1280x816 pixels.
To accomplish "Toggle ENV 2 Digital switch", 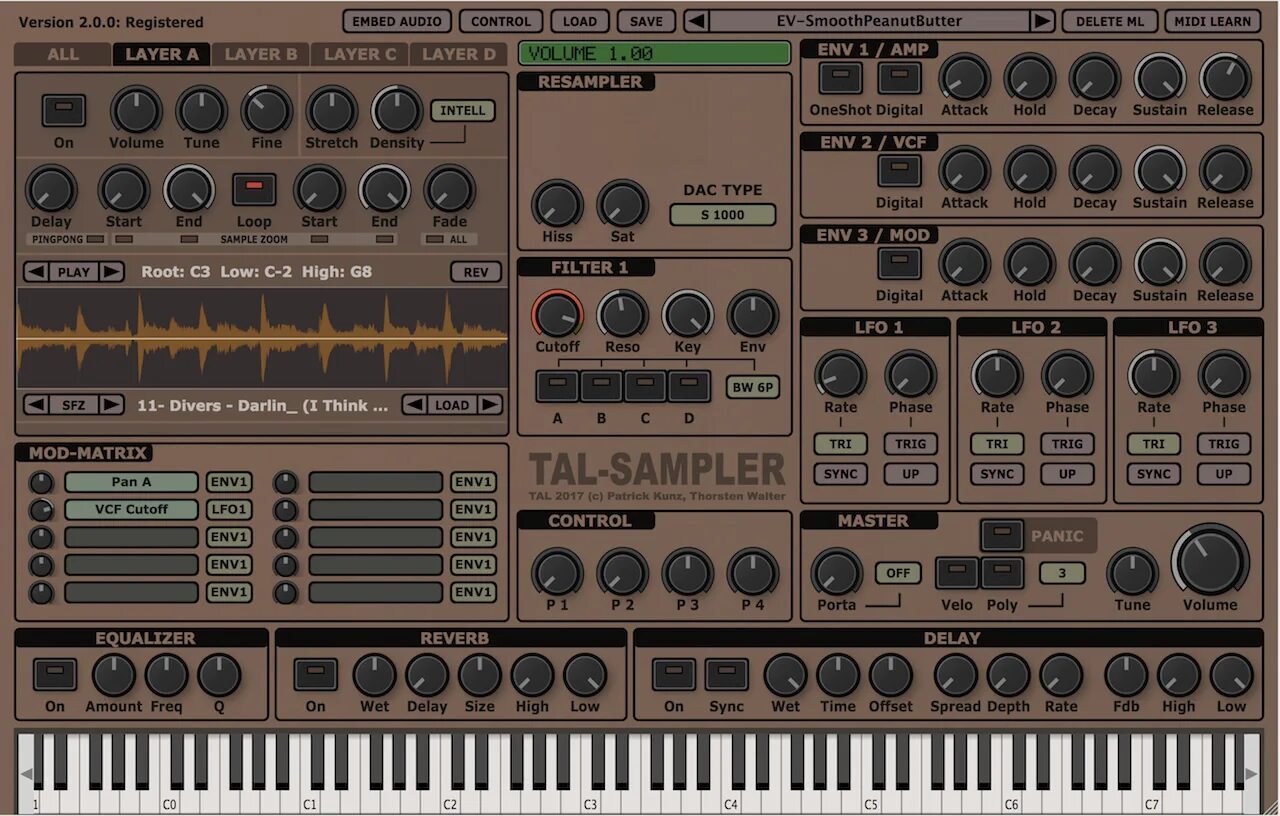I will [899, 171].
